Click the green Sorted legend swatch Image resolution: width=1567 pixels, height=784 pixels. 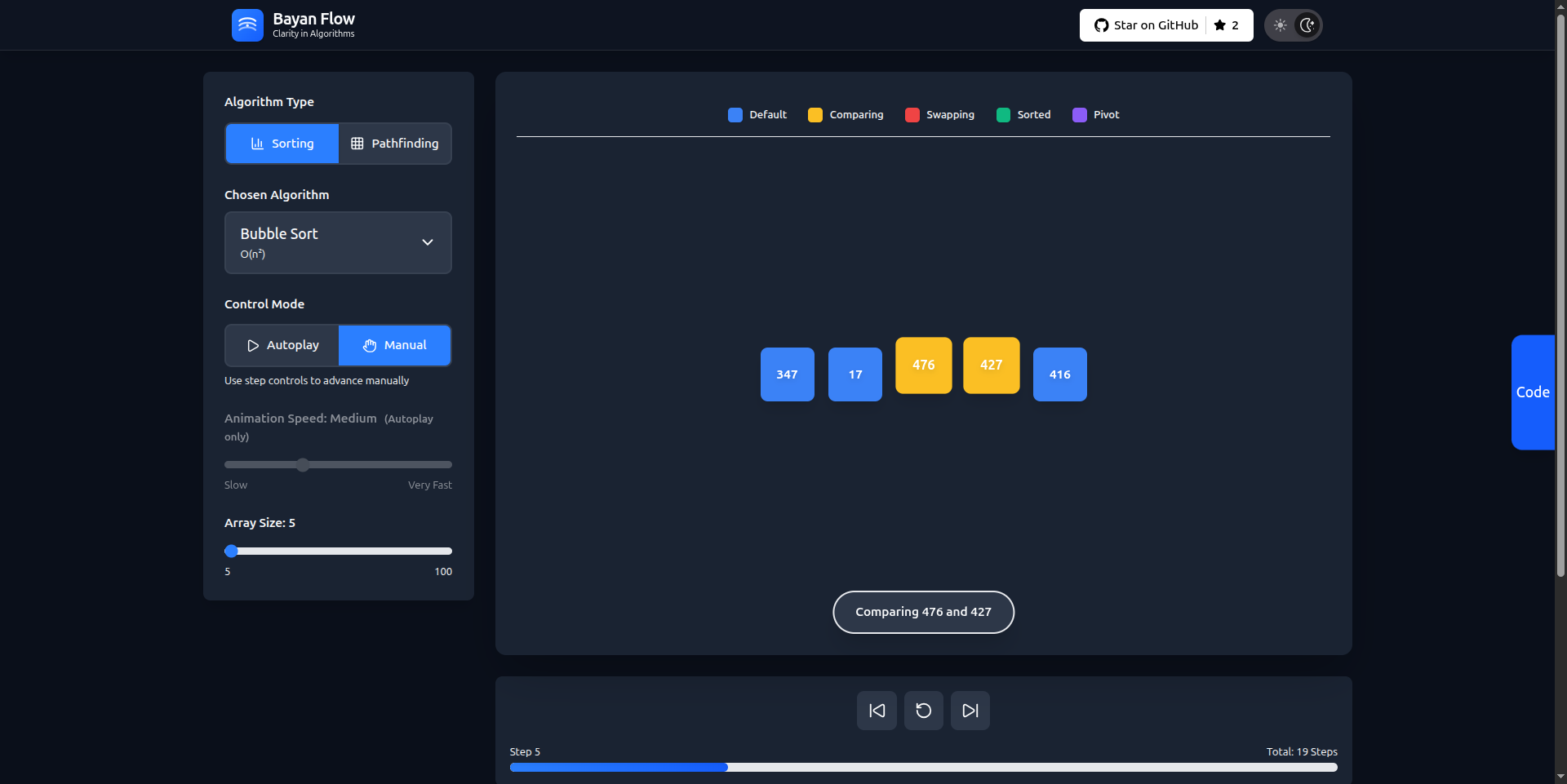pyautogui.click(x=1004, y=115)
